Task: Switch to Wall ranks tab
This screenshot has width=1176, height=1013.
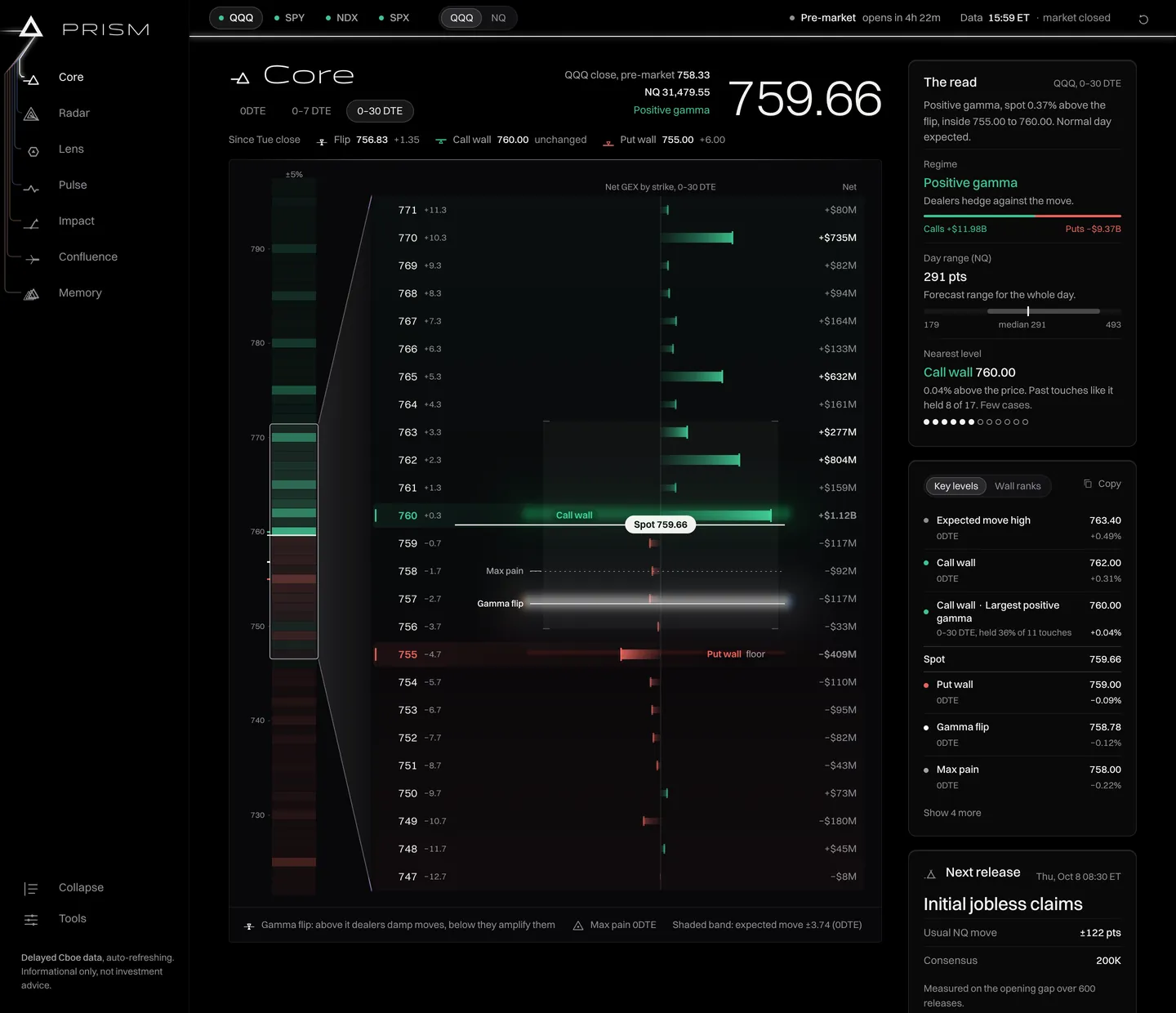Action: coord(1018,486)
